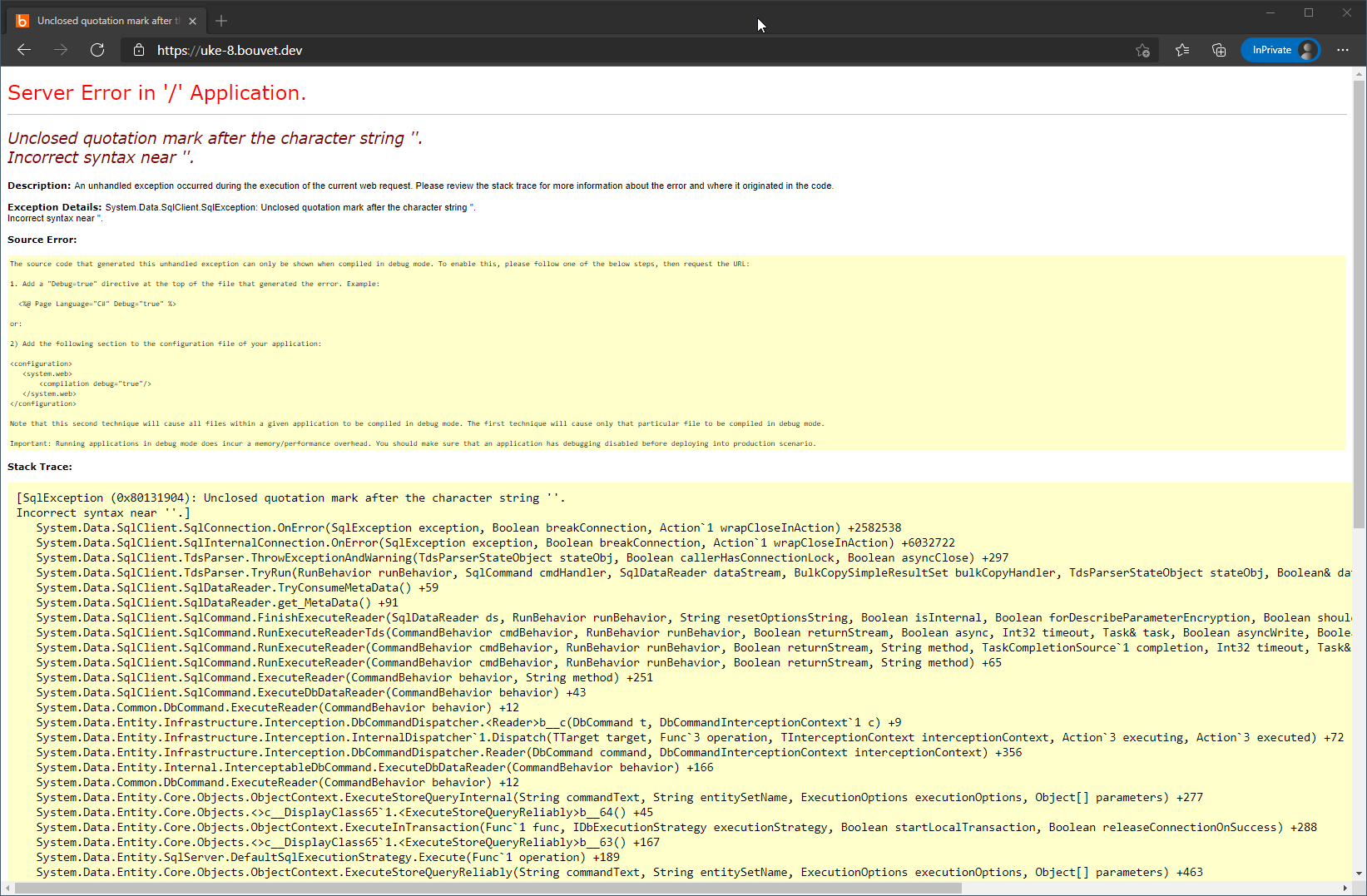Add this page to favorites

point(1142,50)
